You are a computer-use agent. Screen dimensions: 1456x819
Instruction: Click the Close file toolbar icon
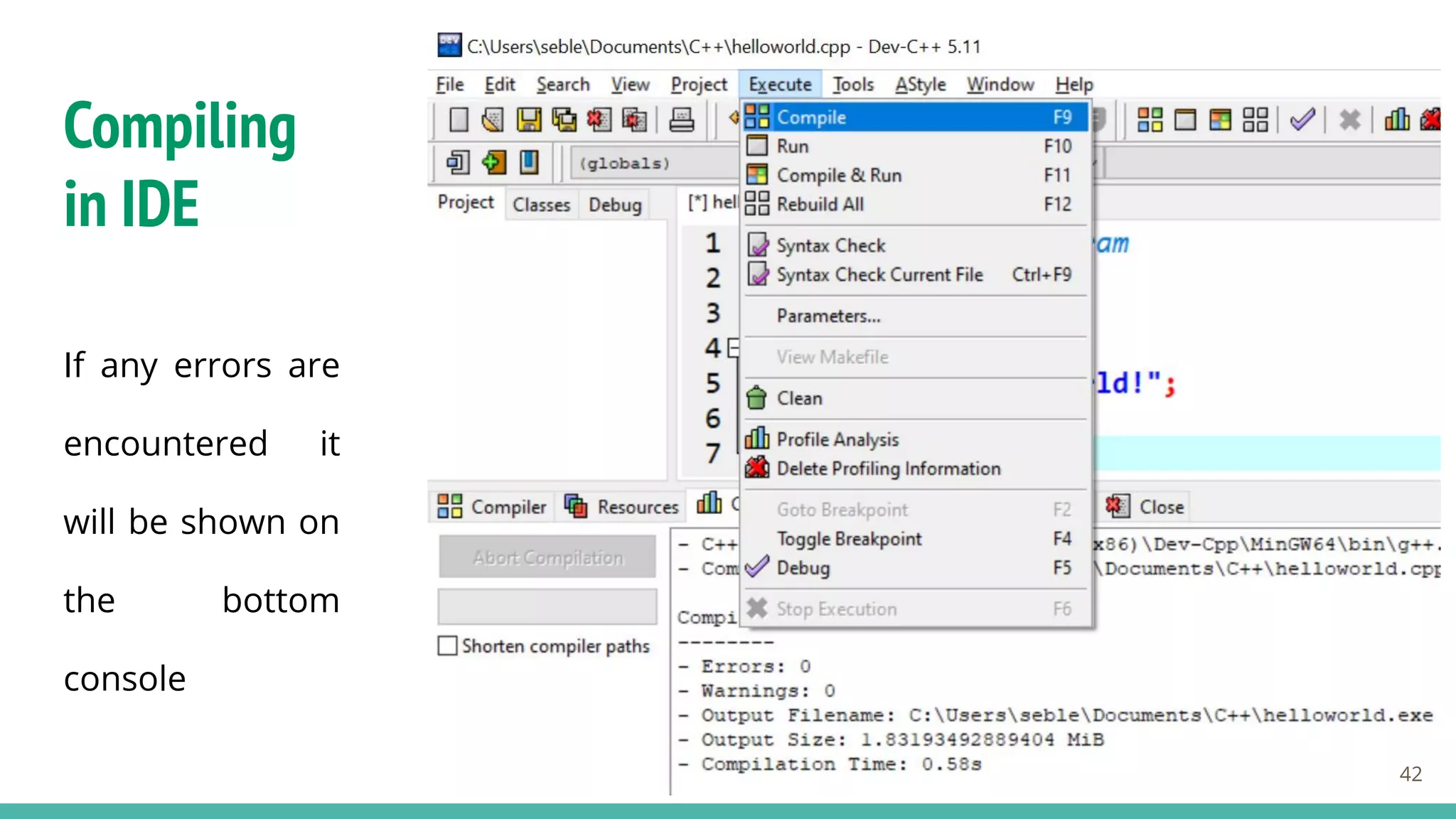[x=599, y=119]
